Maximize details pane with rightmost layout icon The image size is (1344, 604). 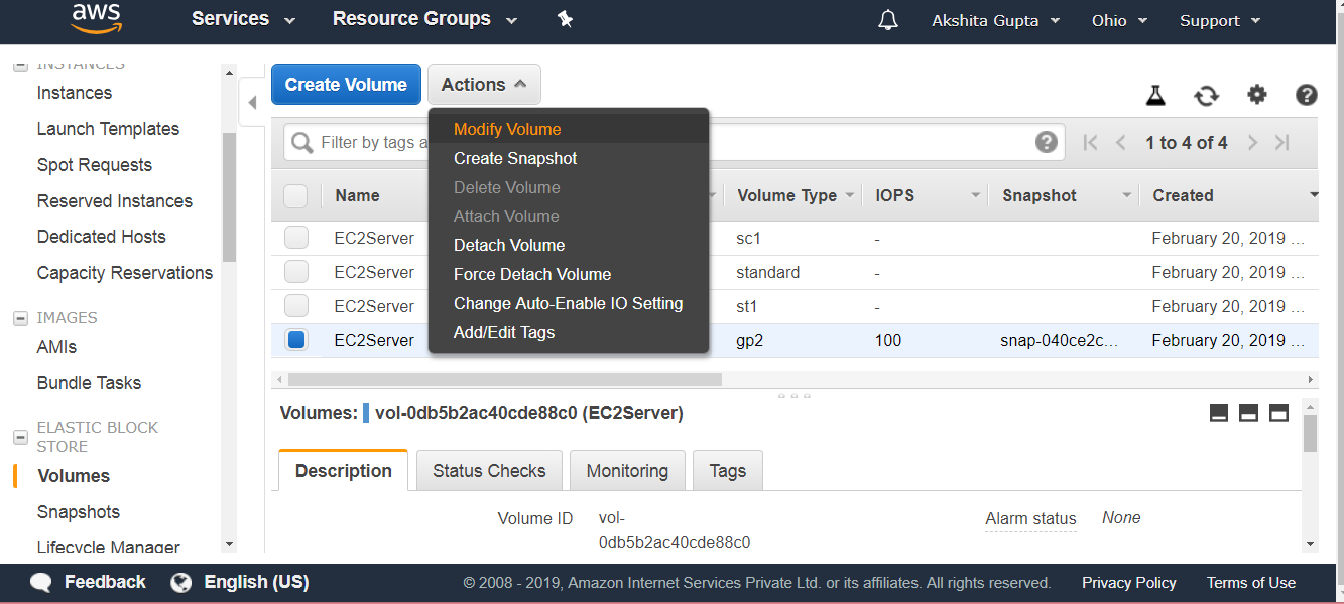[1279, 413]
